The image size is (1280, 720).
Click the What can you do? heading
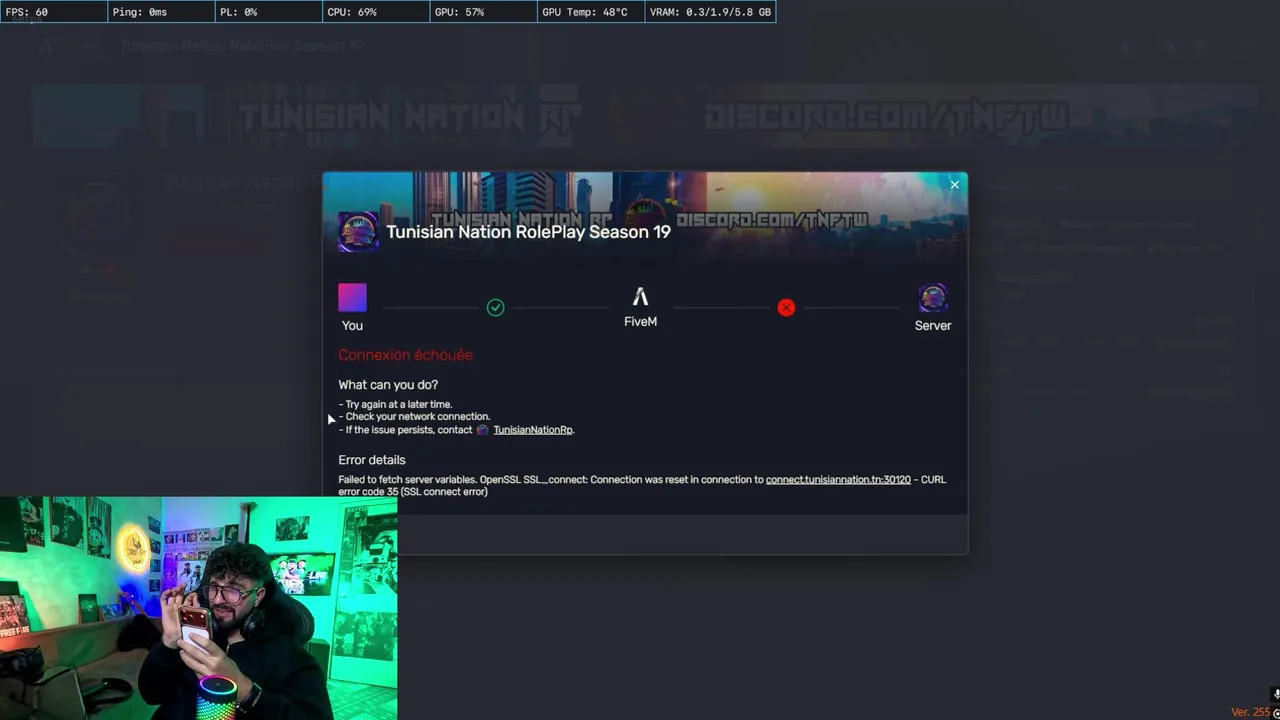pyautogui.click(x=388, y=385)
